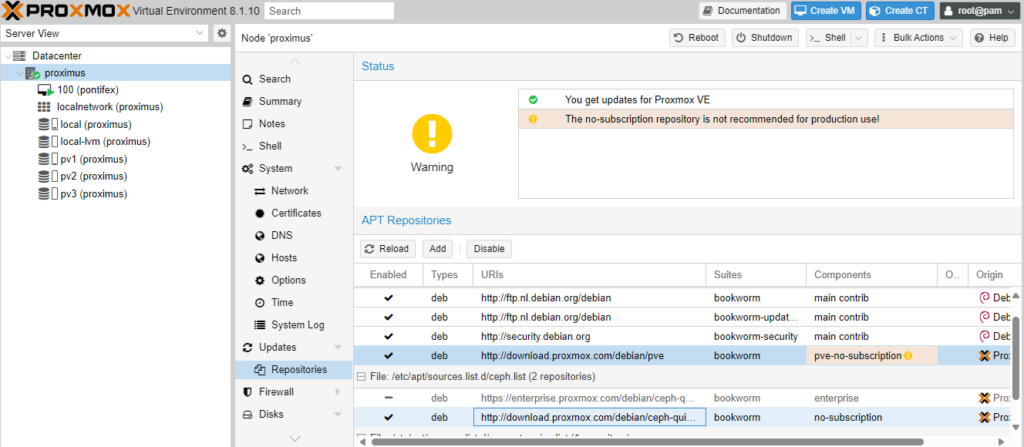Select local (proximus) storage

point(95,124)
